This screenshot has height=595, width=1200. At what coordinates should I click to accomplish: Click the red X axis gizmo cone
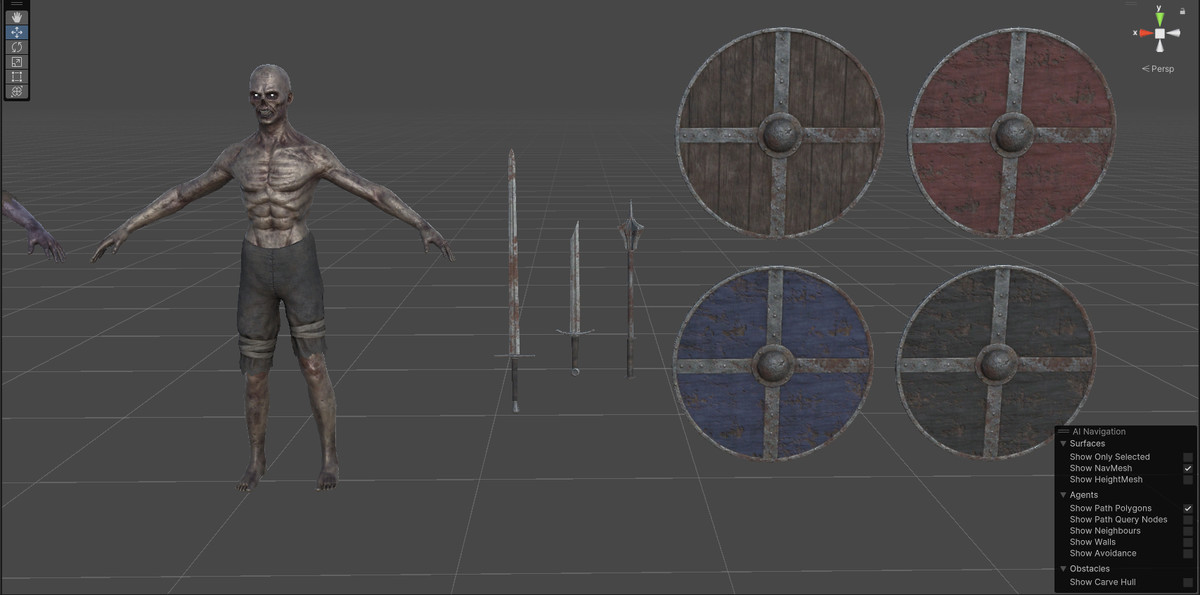pos(1144,33)
